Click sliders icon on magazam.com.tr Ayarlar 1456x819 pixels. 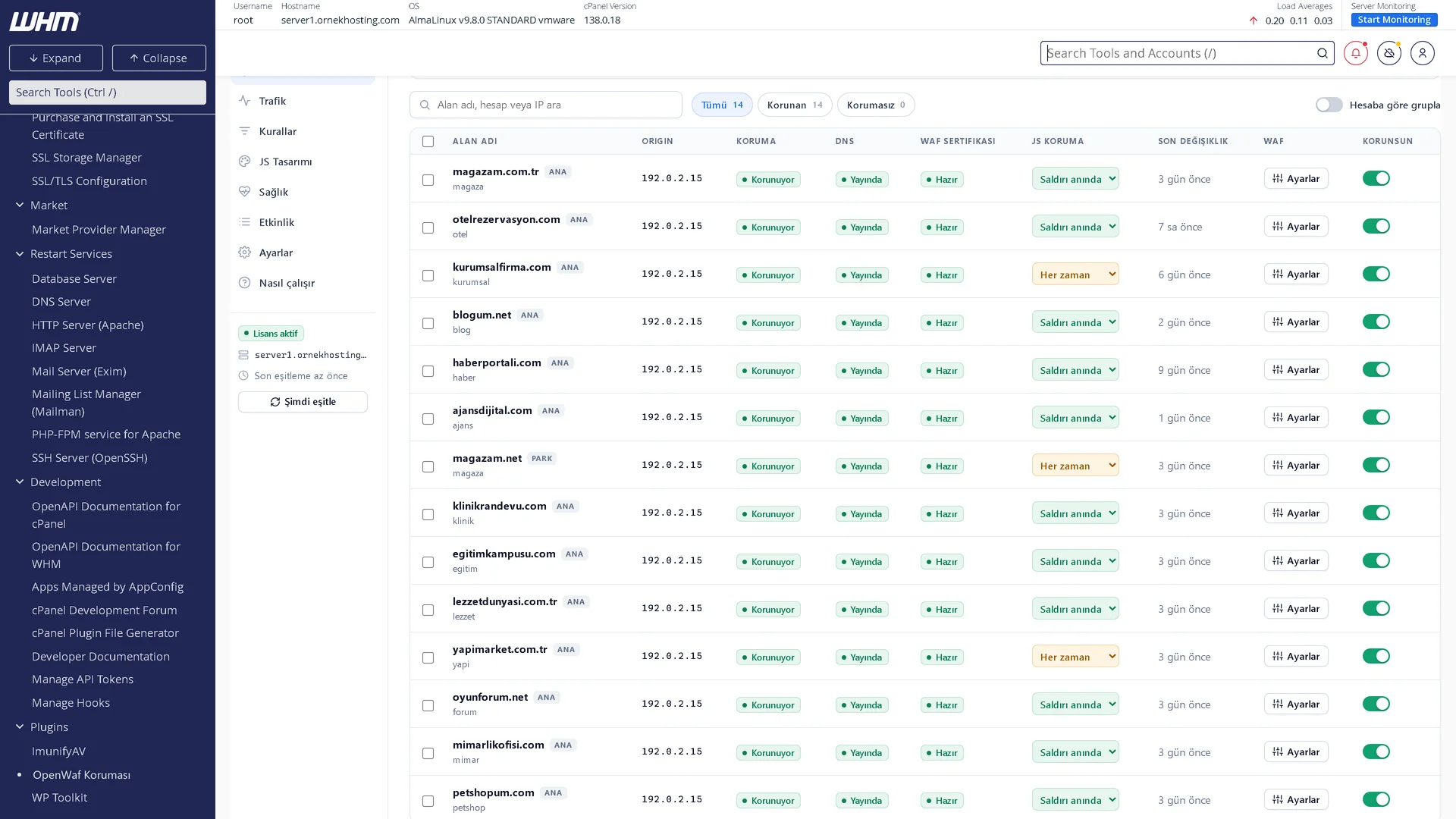click(1278, 179)
